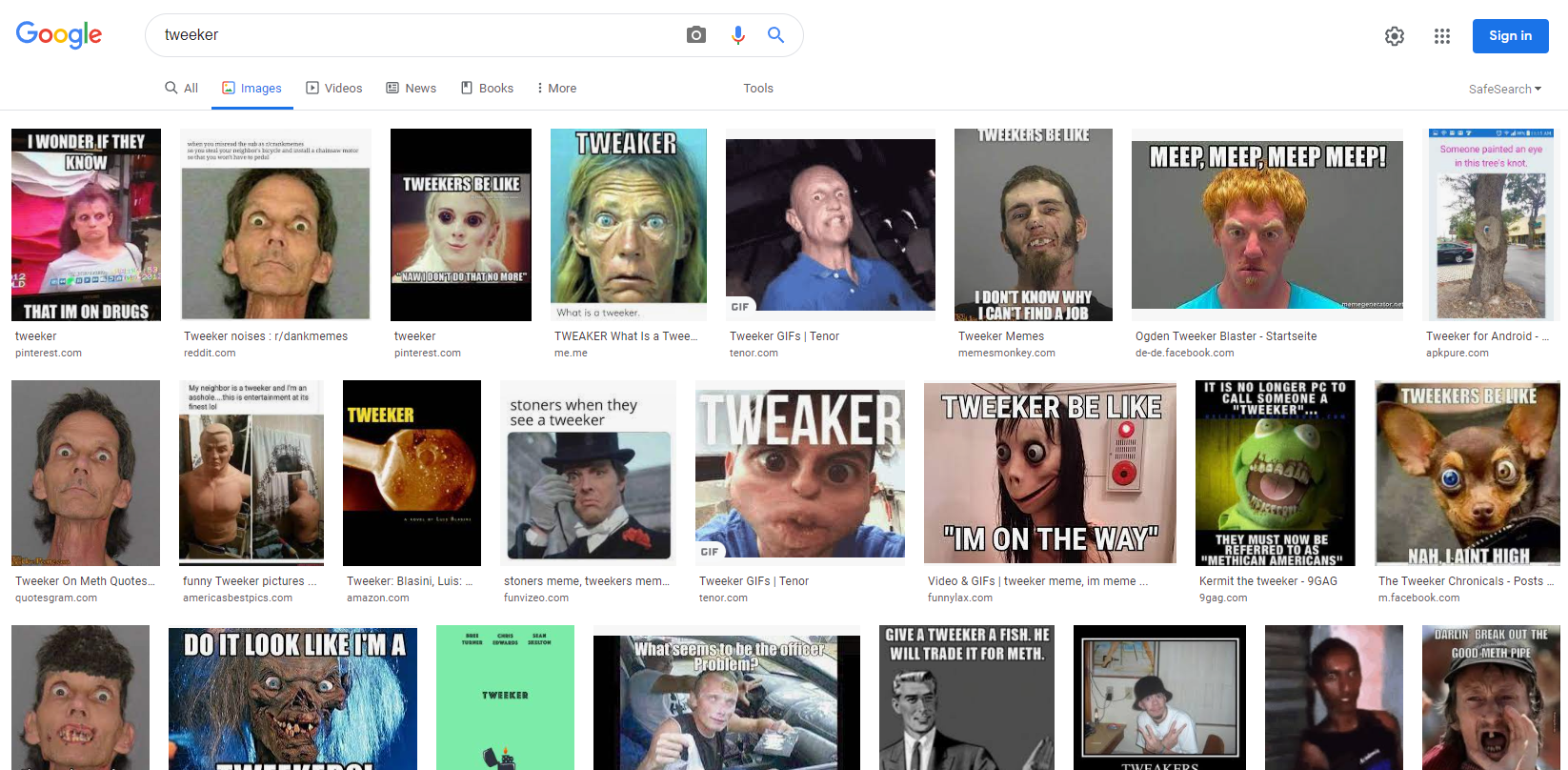The image size is (1568, 770).
Task: Open 'Do it look like' meme thumbnail
Action: pos(292,698)
